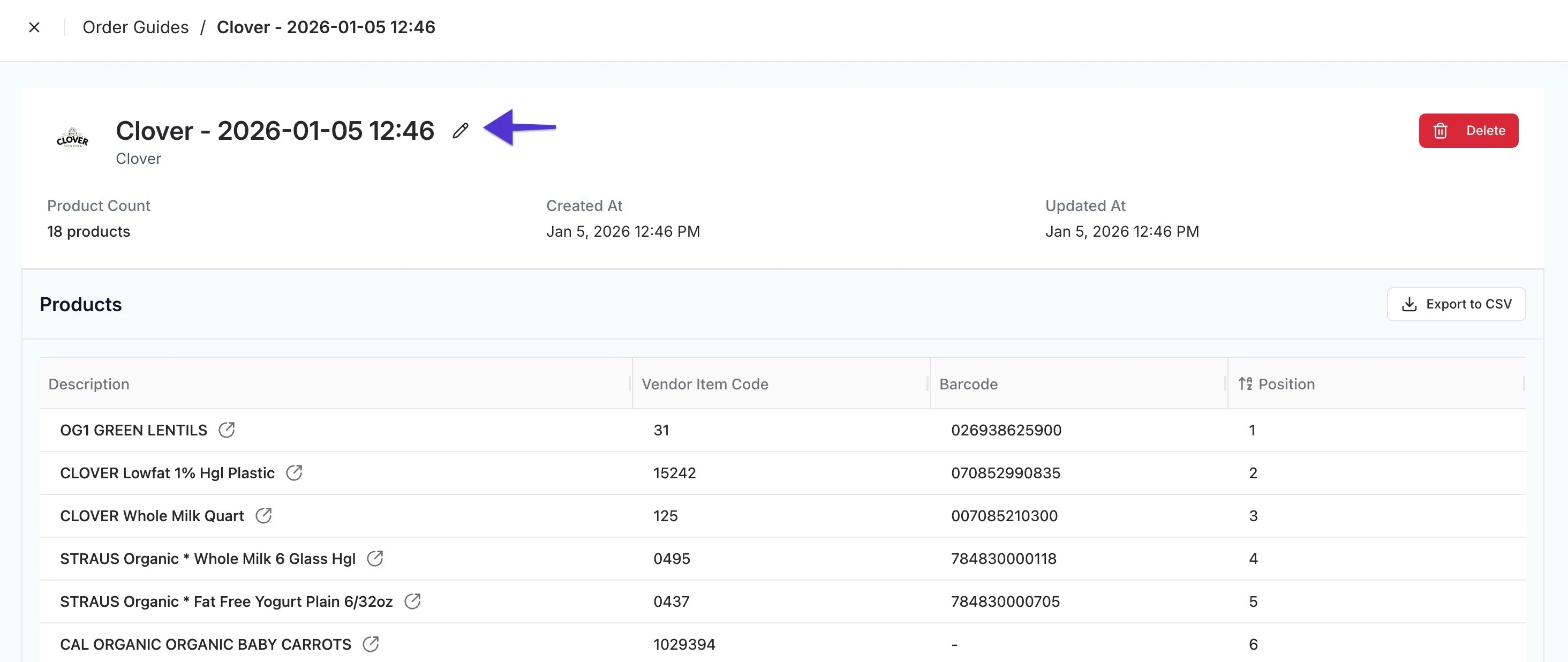Click the guide title heading text

[275, 130]
